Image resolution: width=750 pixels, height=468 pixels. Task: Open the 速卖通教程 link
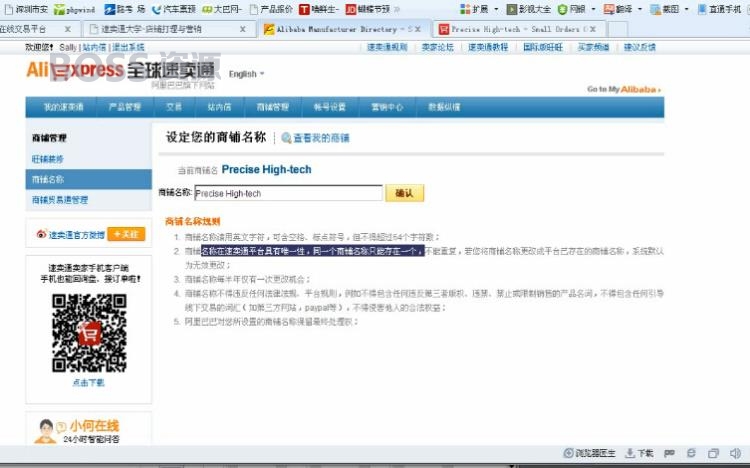tap(488, 47)
